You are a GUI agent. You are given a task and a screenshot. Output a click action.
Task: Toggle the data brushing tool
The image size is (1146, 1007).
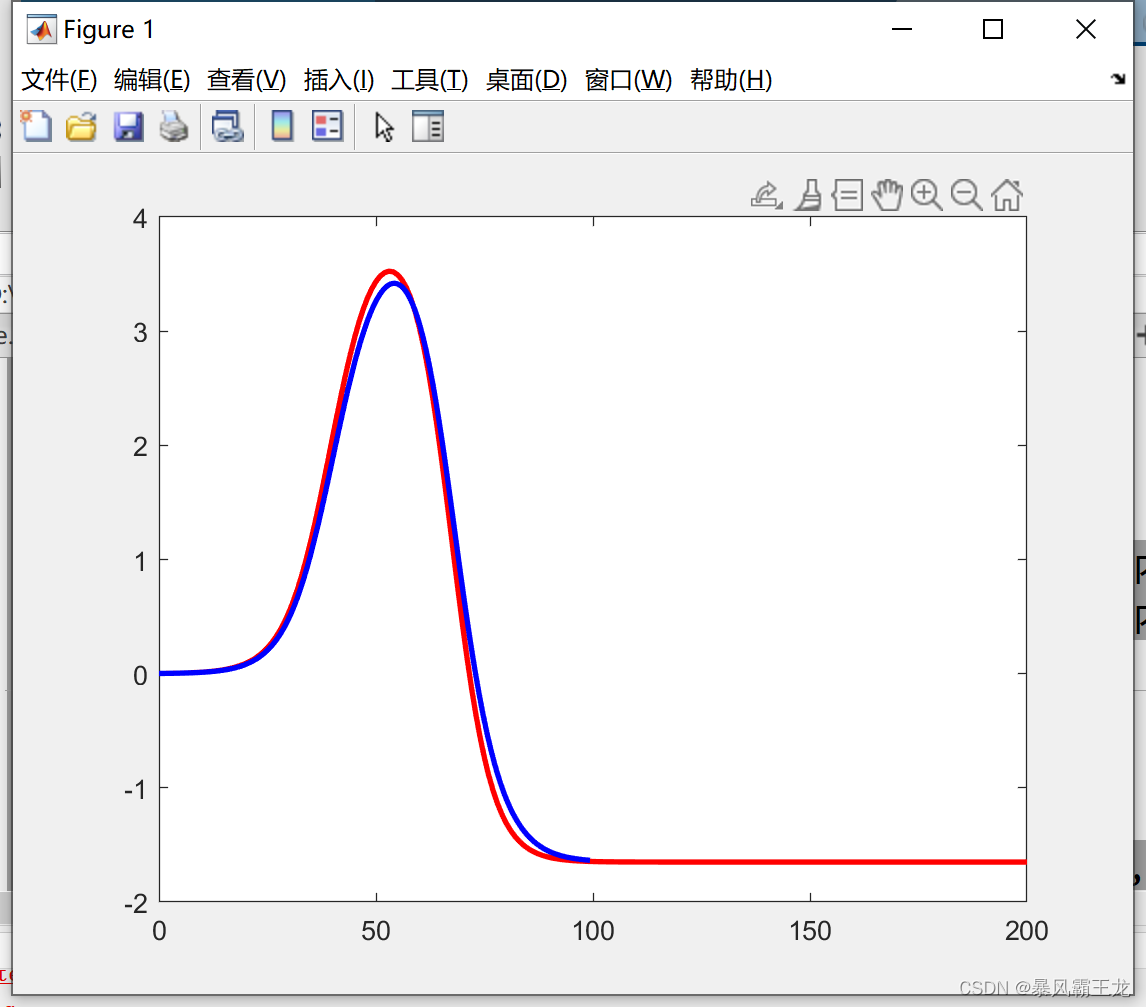[x=808, y=195]
